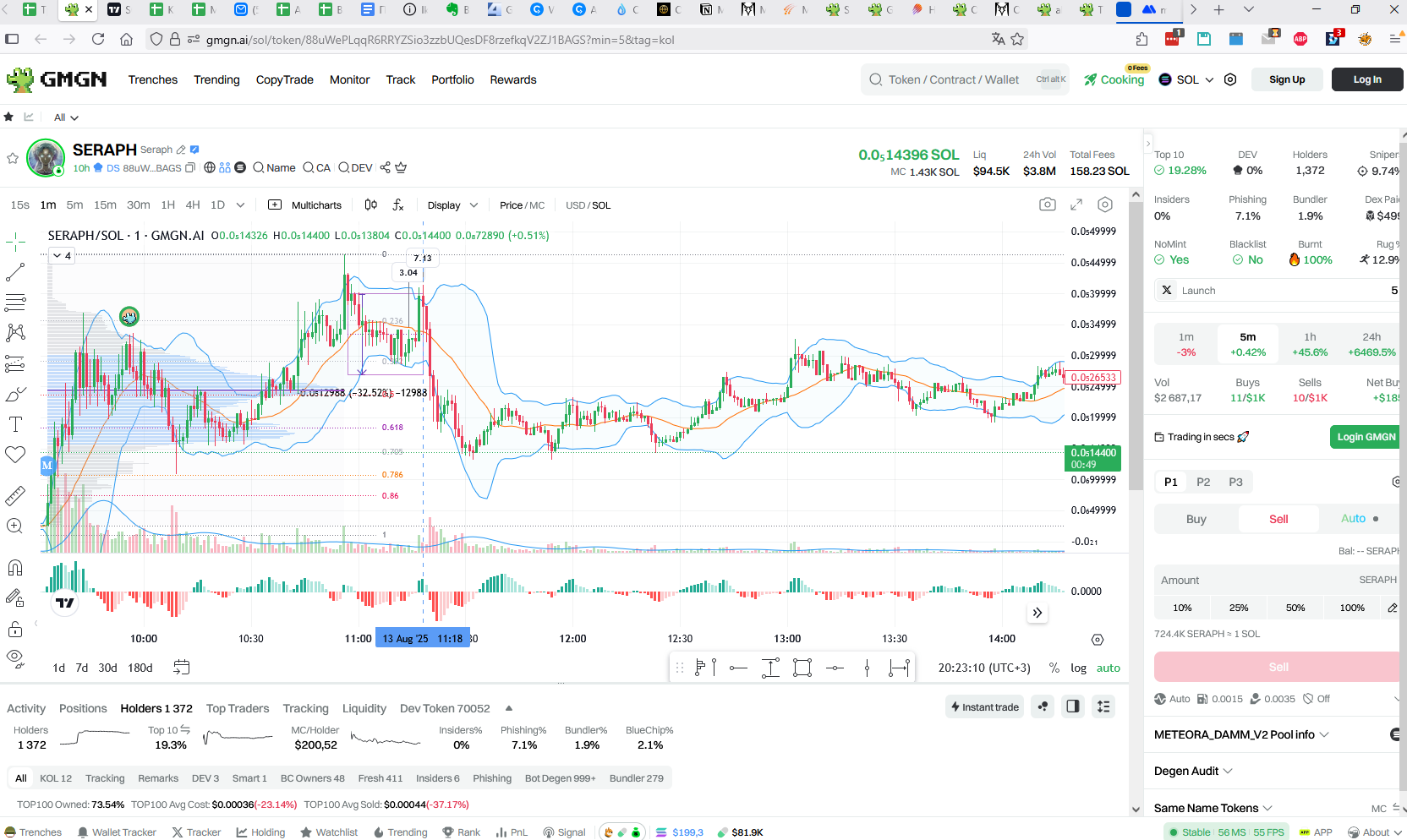Viewport: 1407px width, 840px height.
Task: Open the date range calendar icon
Action: click(181, 667)
